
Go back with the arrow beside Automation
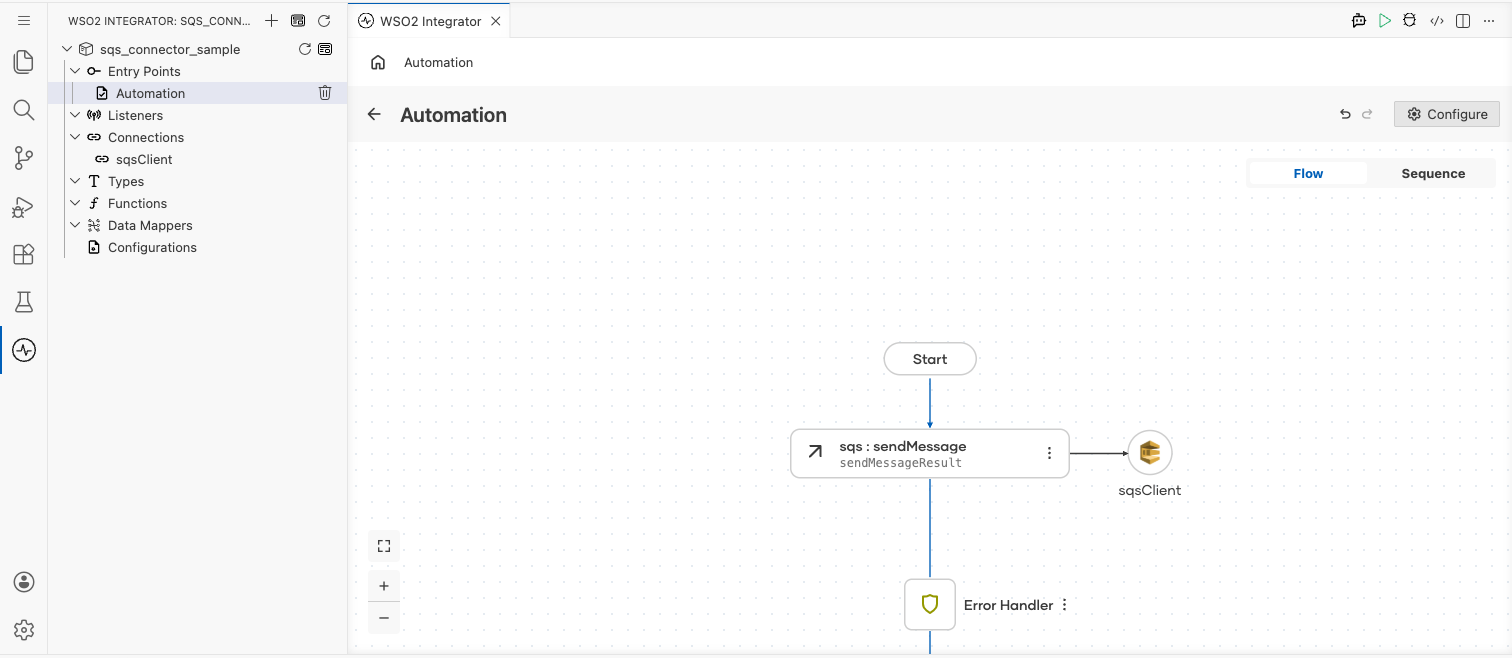click(x=374, y=114)
